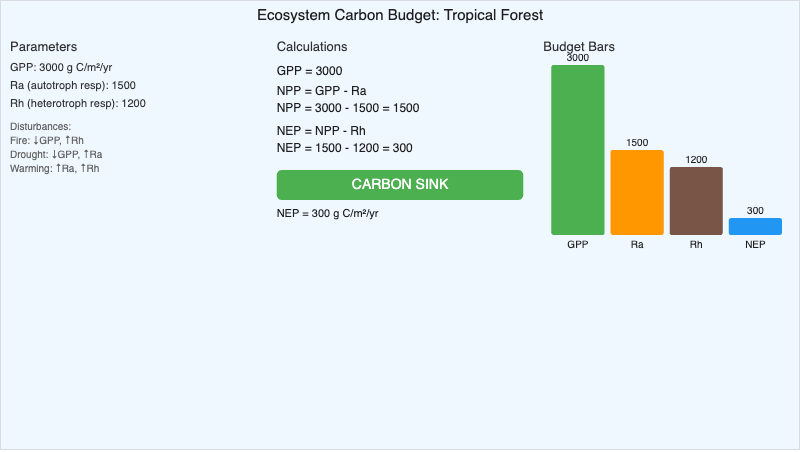Click the GPP 3000 g C/m²/yr parameter

(61, 67)
